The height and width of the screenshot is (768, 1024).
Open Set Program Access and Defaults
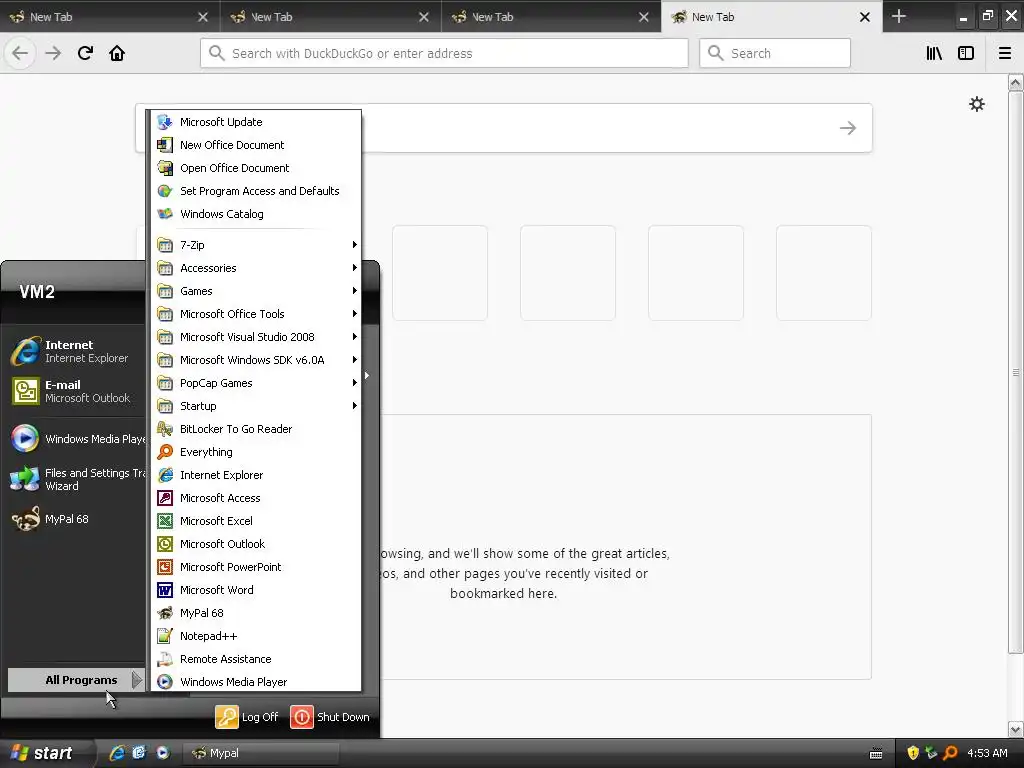(256, 191)
